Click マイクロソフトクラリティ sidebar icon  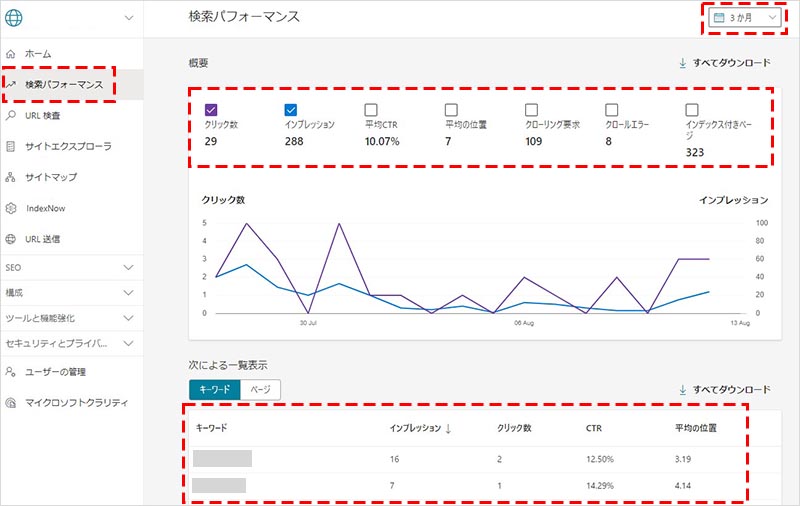10,403
